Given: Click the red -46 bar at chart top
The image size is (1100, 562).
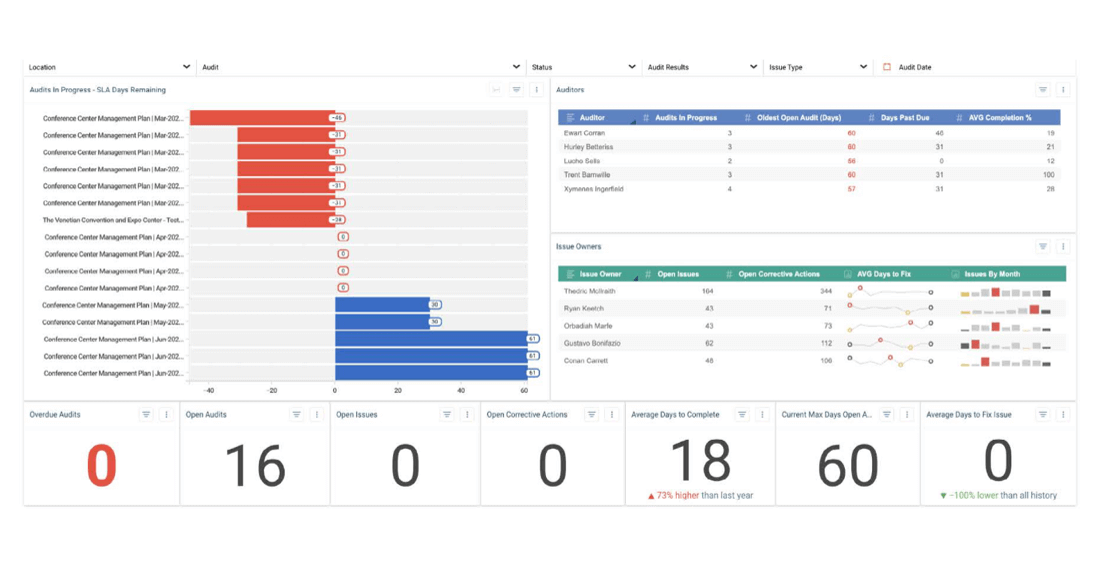Looking at the screenshot, I should pyautogui.click(x=262, y=118).
